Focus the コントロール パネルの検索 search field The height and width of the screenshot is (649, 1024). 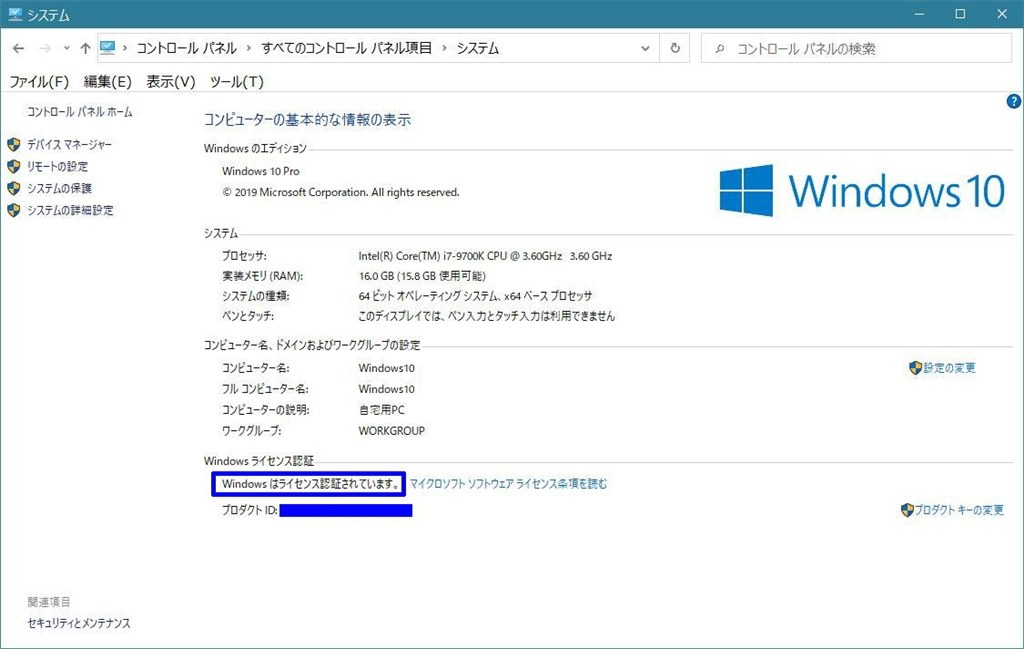click(856, 48)
